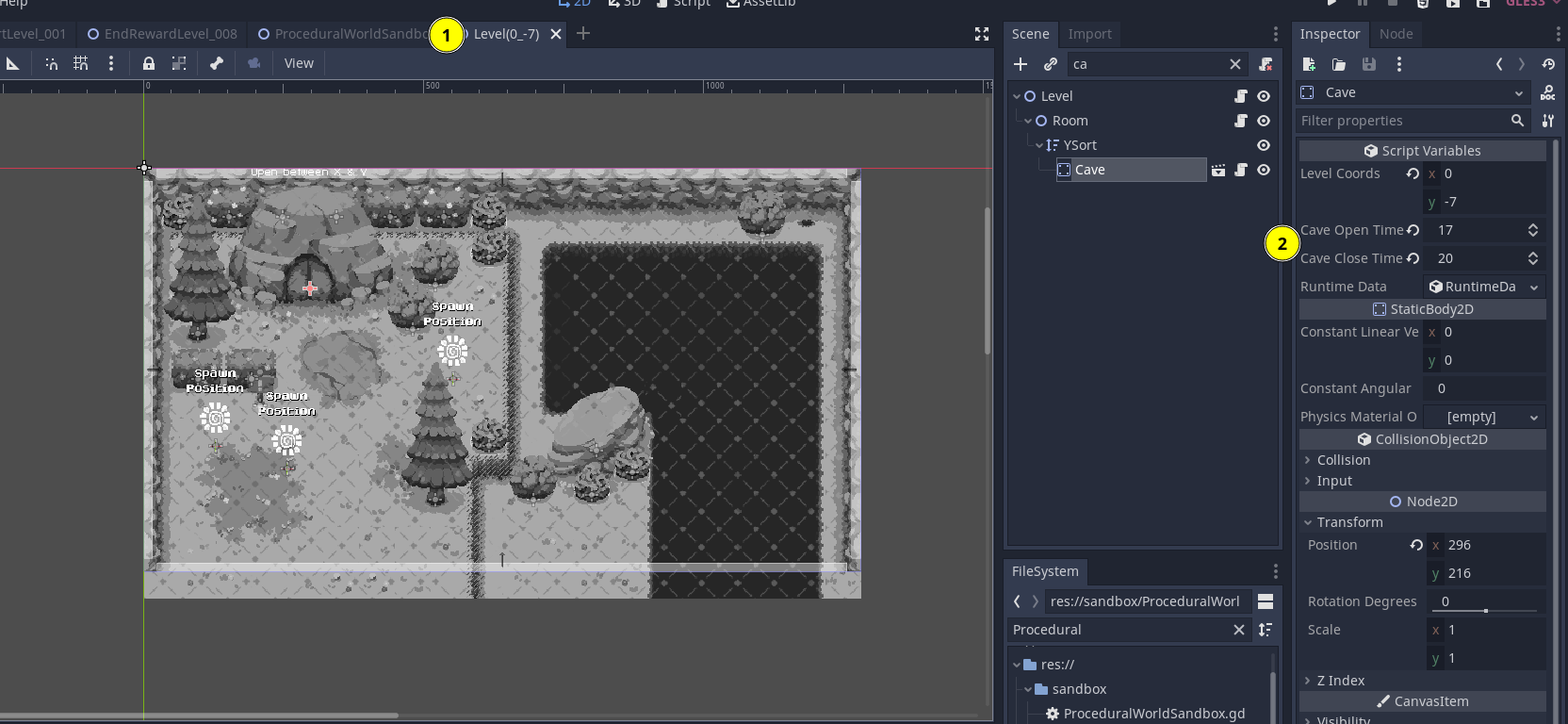This screenshot has height=724, width=1568.
Task: Detach script from selected node
Action: [x=1266, y=64]
